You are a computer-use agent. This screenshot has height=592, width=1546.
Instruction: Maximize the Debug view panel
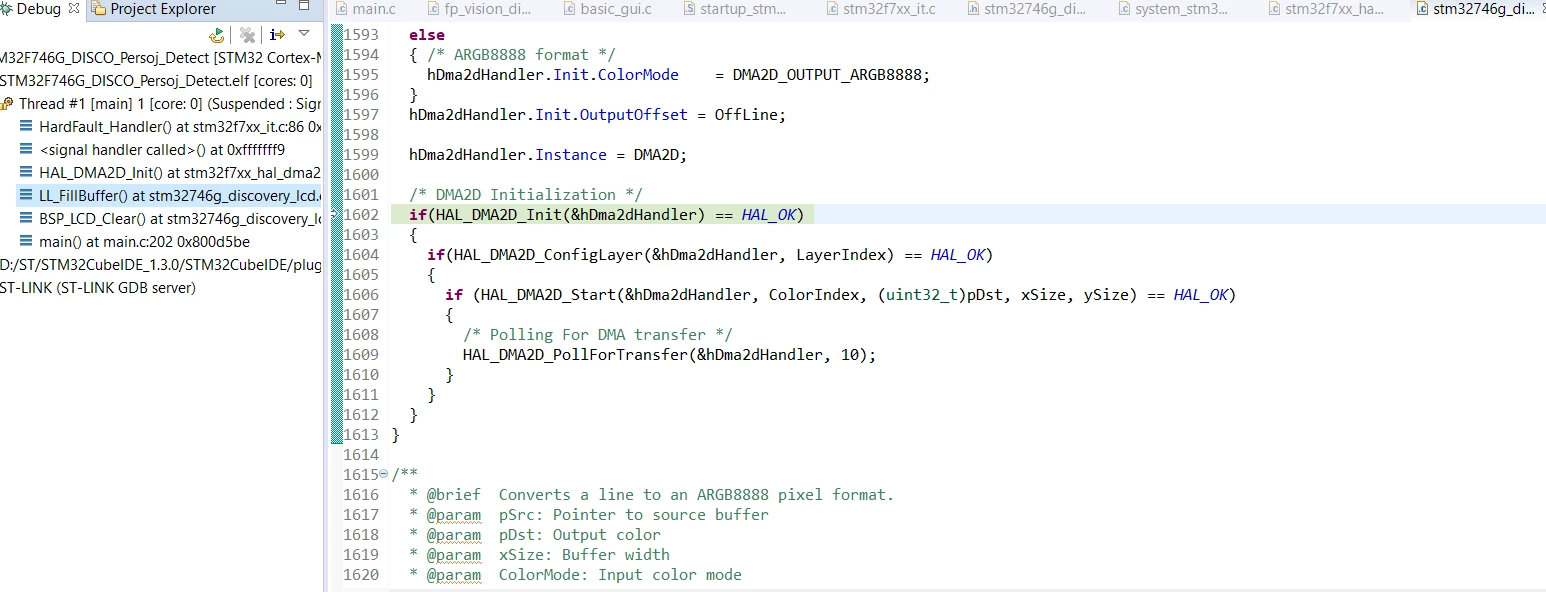click(304, 7)
